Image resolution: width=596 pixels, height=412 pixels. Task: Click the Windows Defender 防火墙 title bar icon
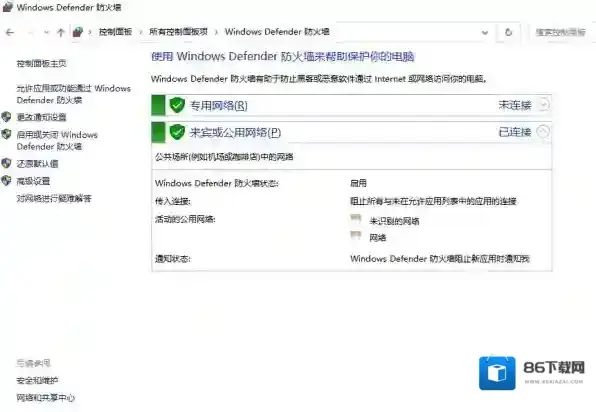[x=8, y=7]
